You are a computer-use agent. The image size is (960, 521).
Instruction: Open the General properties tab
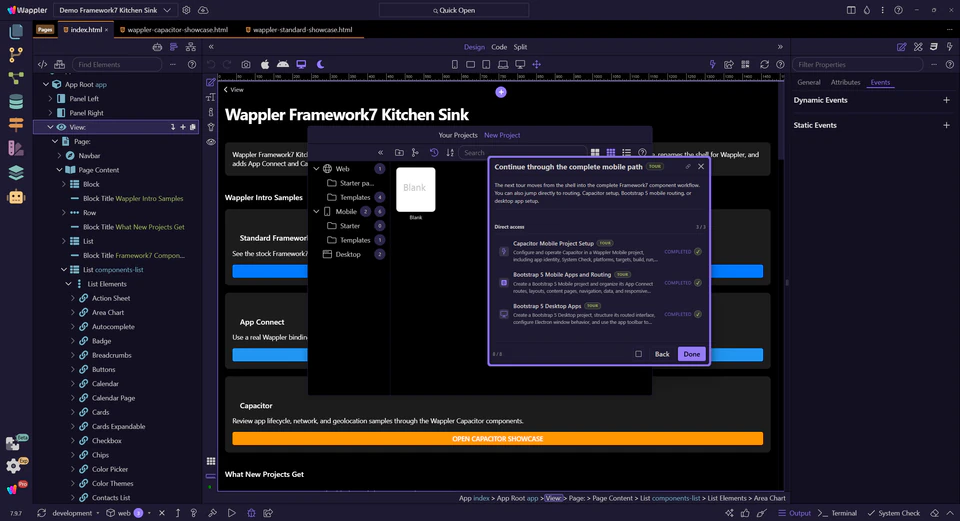808,82
